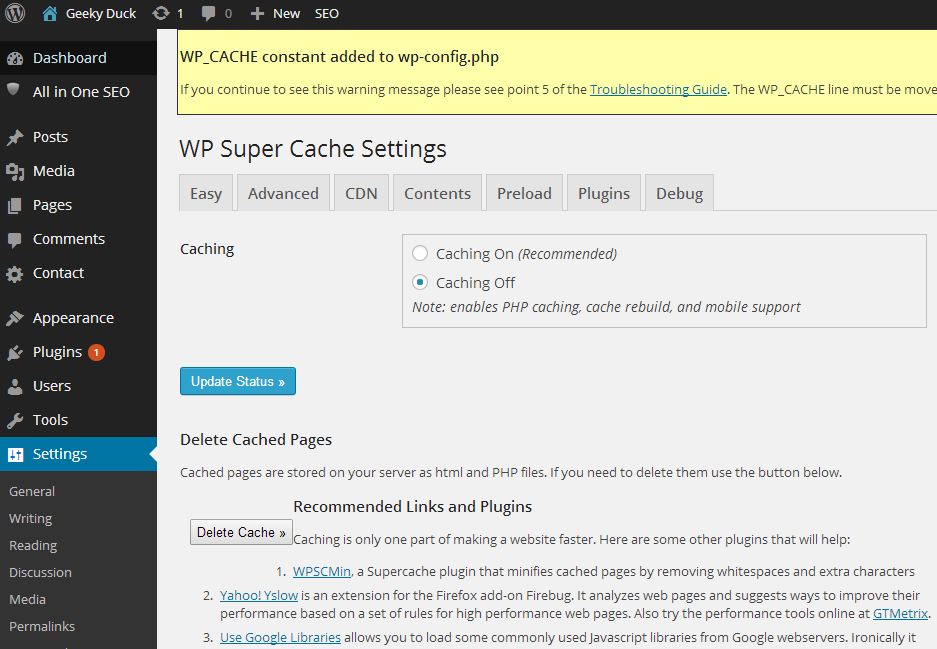
Task: Open the New menu in admin bar
Action: tap(287, 13)
